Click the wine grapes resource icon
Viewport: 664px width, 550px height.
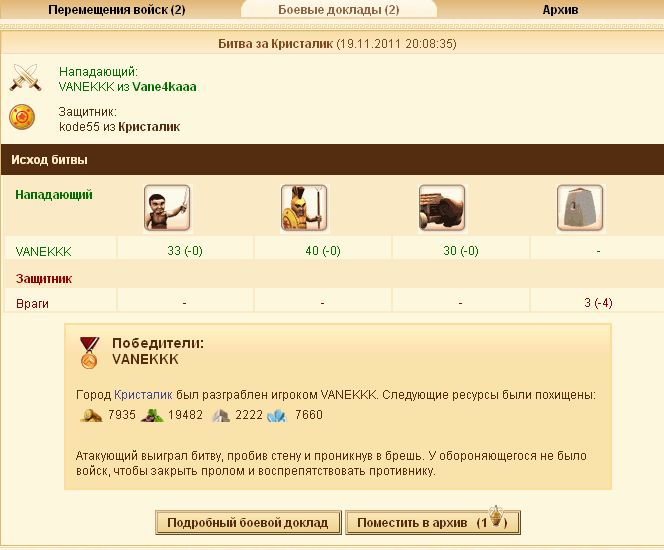(152, 415)
